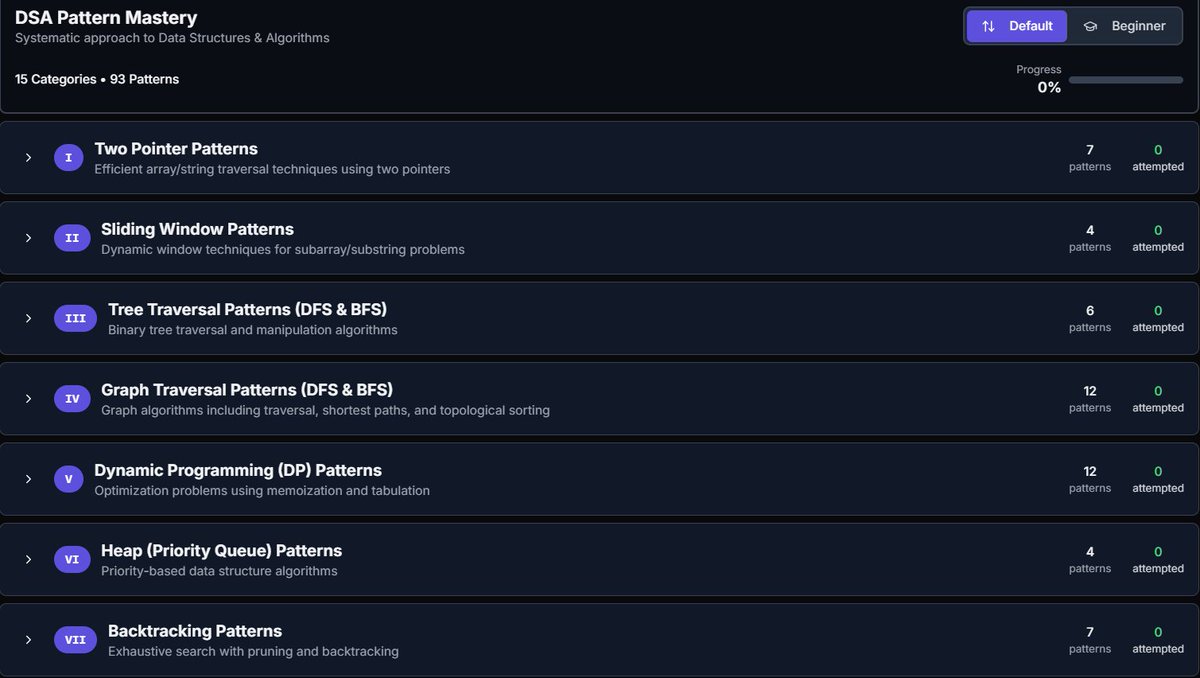Click the '15 Categories • 93 Patterns' summary

(x=97, y=79)
